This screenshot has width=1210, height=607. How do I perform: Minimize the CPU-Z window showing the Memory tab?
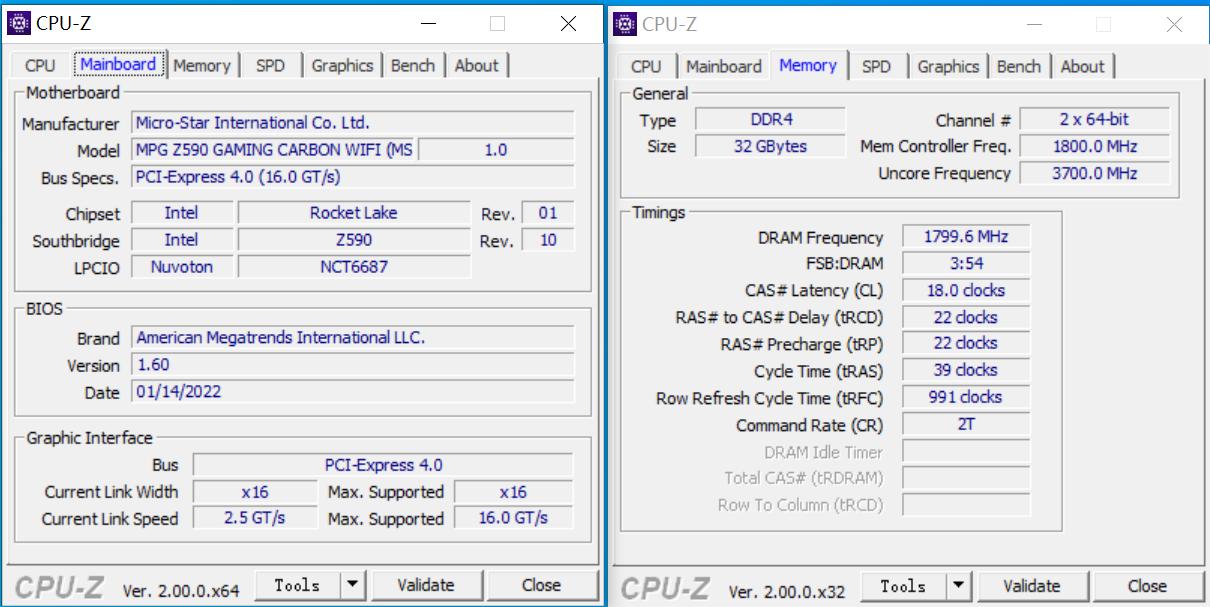point(1034,24)
